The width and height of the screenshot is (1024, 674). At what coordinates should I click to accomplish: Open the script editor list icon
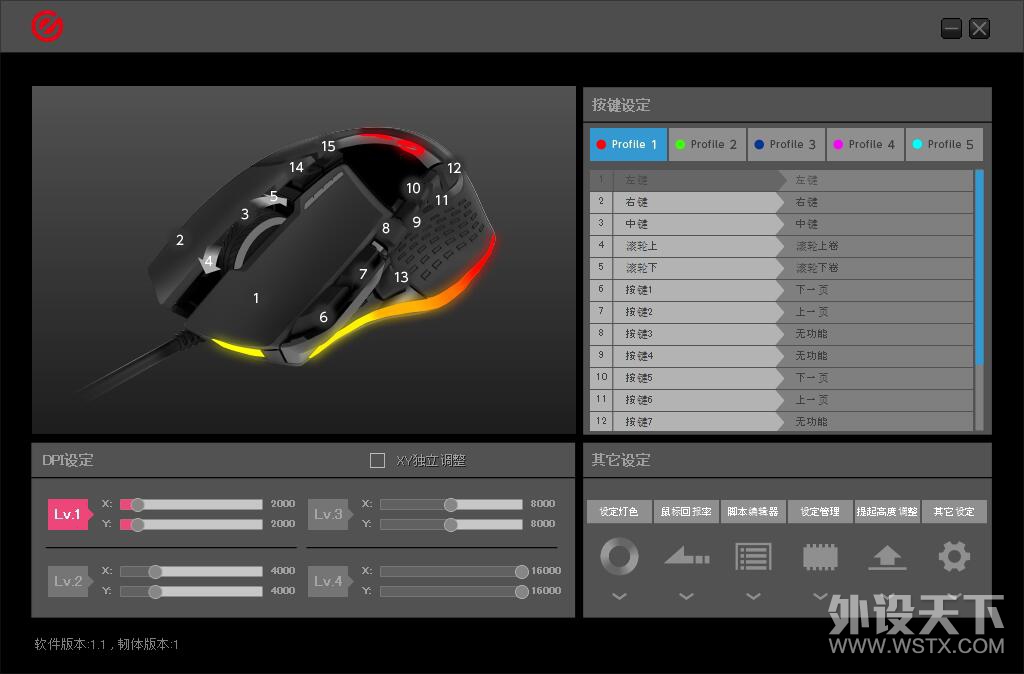pos(754,556)
